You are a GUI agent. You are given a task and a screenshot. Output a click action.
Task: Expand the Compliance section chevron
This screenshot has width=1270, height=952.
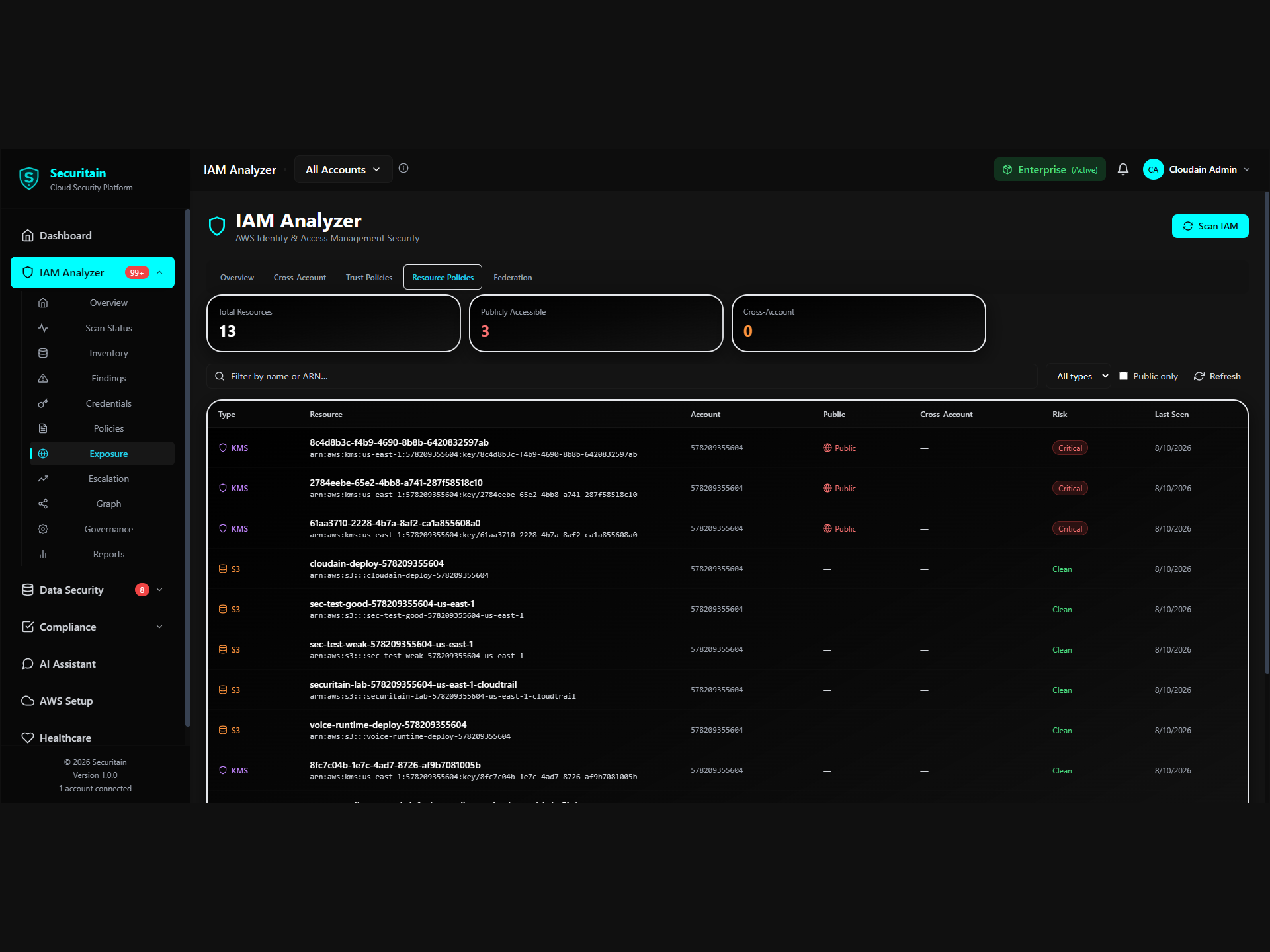pos(159,627)
